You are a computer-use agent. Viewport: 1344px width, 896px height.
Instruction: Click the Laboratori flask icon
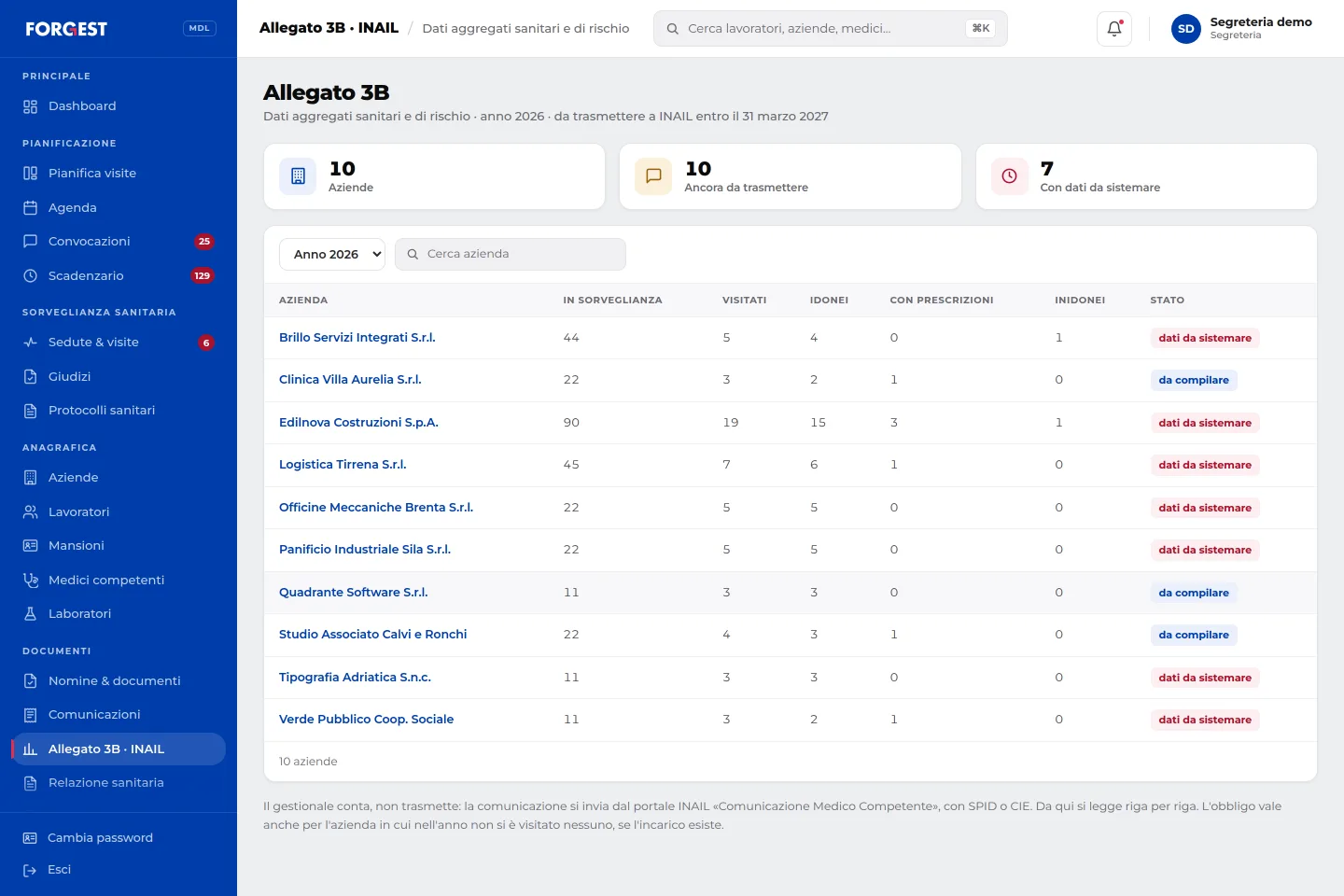click(30, 614)
